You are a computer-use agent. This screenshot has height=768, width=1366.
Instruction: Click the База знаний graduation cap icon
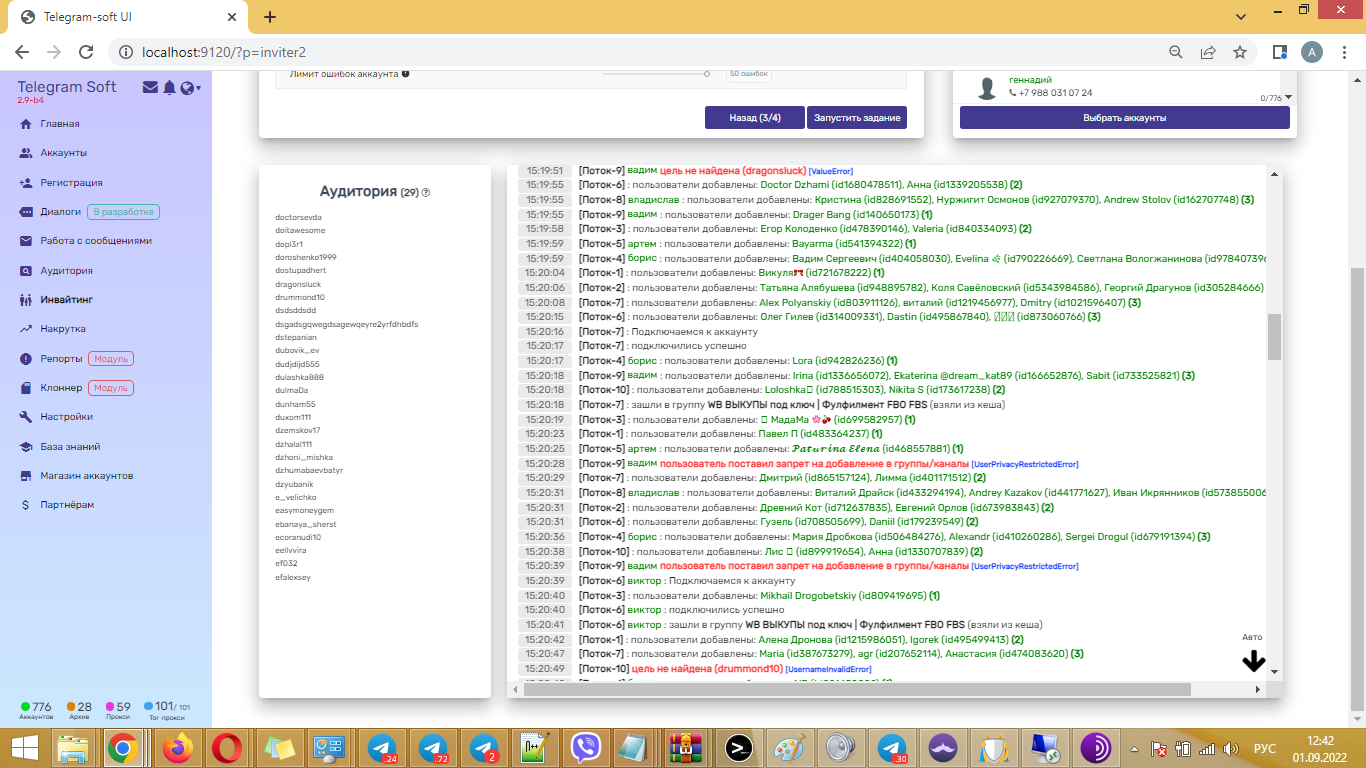click(26, 447)
